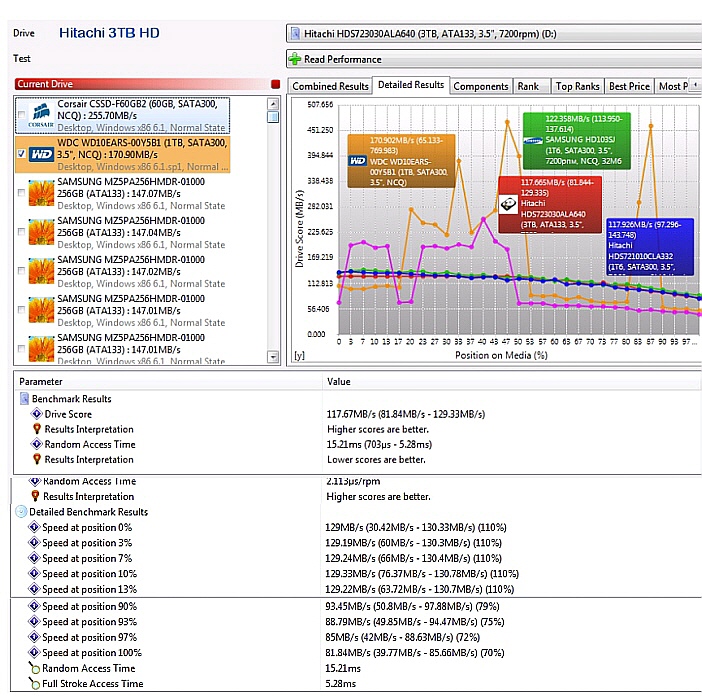702x696 pixels.
Task: Click the drive list scrollbar thumb
Action: pos(273,117)
